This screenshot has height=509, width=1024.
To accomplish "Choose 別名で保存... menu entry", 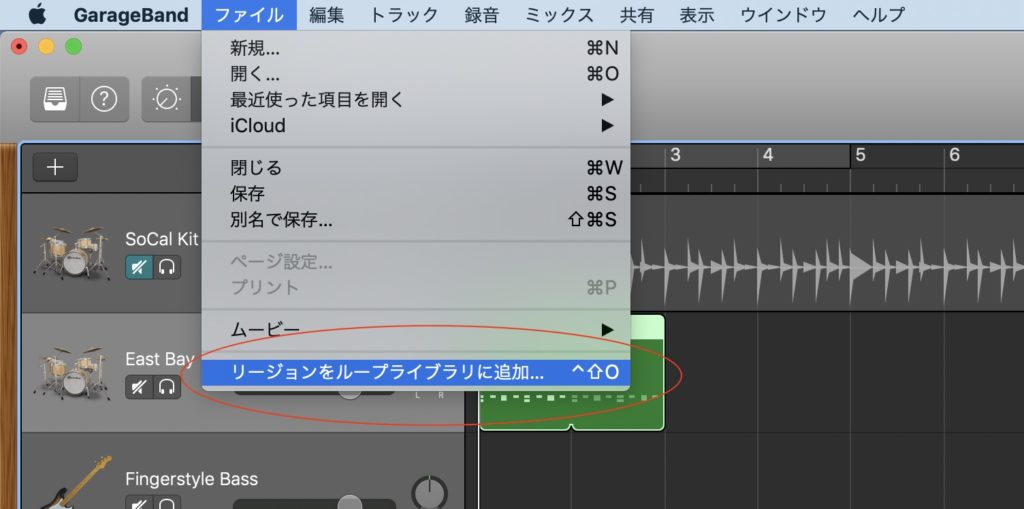I will coord(416,220).
